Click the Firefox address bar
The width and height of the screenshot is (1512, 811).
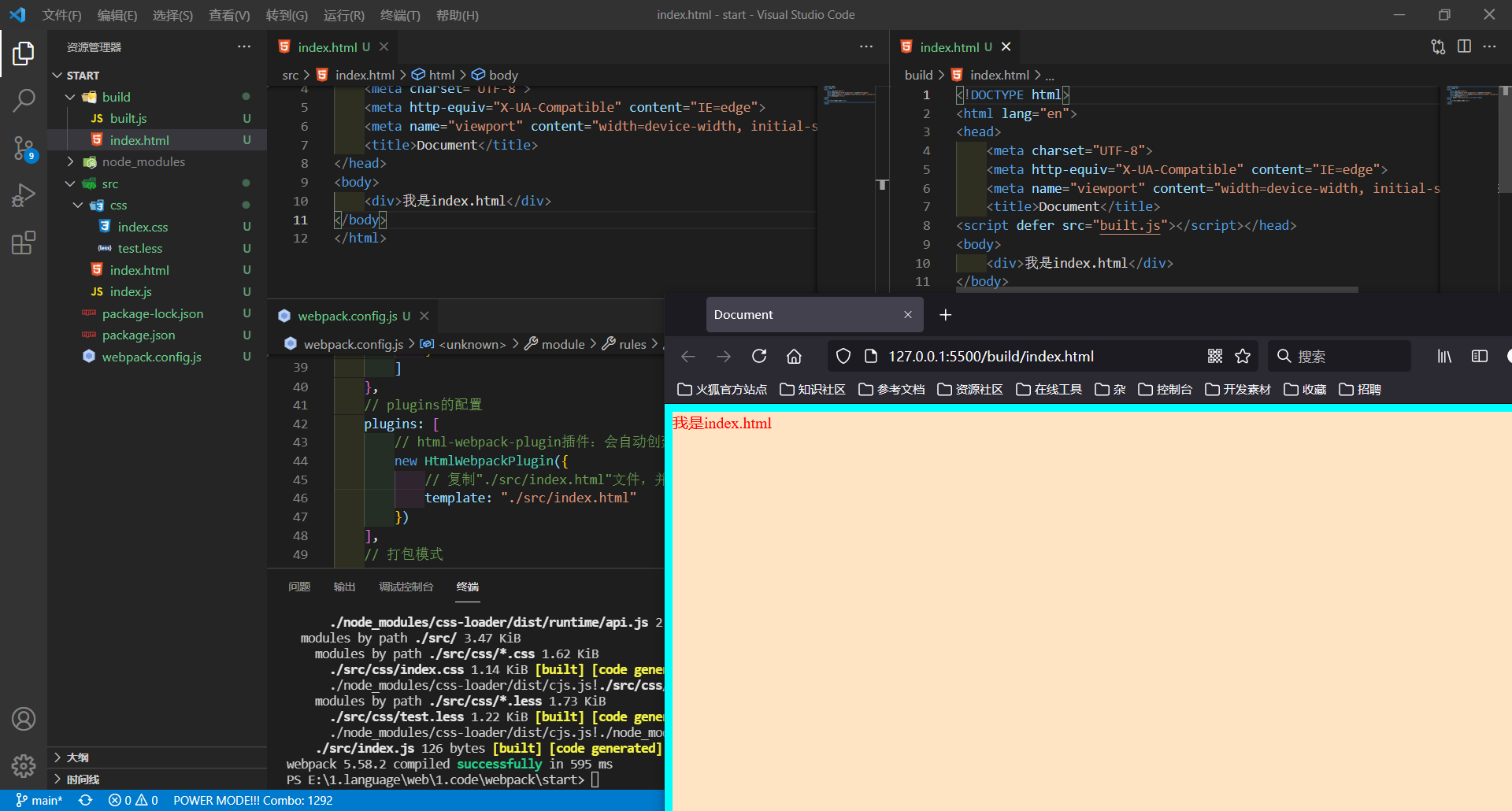1024,356
